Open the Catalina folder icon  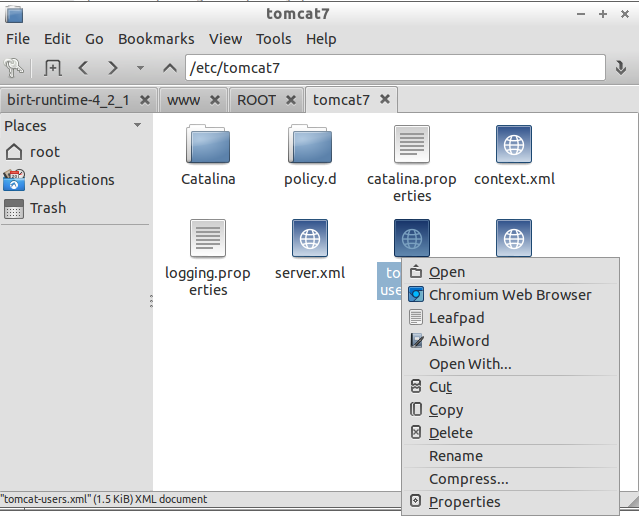(x=208, y=146)
